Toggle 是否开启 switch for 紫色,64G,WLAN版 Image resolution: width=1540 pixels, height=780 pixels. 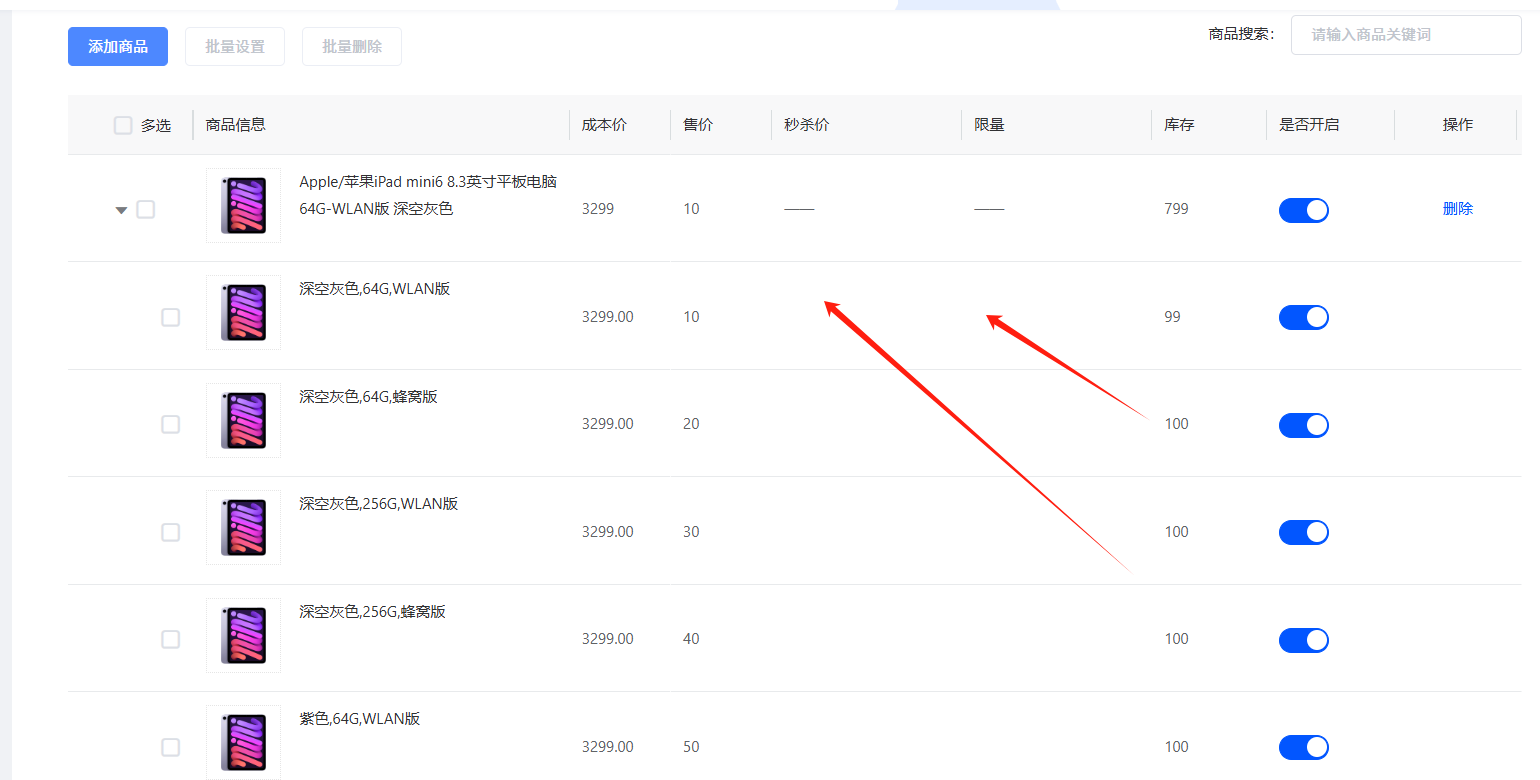[1304, 747]
